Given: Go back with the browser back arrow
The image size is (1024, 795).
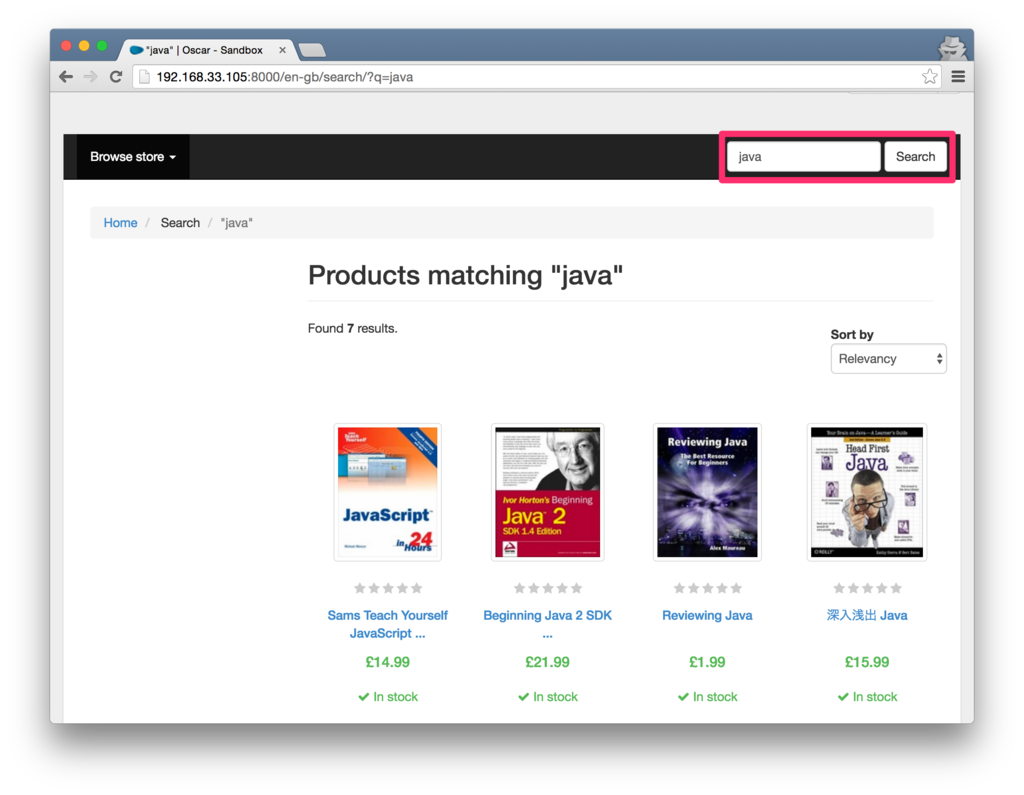Looking at the screenshot, I should point(66,77).
